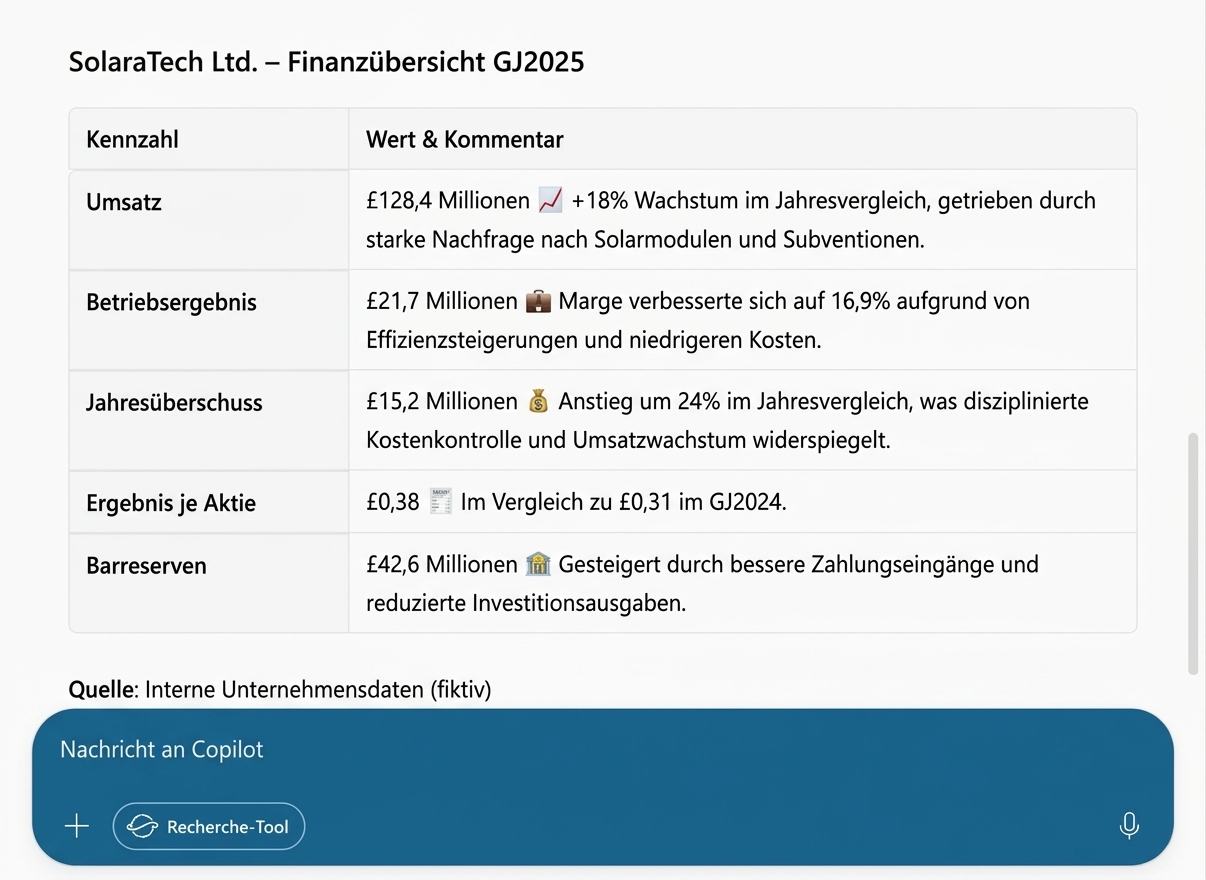The width and height of the screenshot is (1206, 880).
Task: Click the money bag emoji in Jahresüberschuss row
Action: tap(538, 402)
